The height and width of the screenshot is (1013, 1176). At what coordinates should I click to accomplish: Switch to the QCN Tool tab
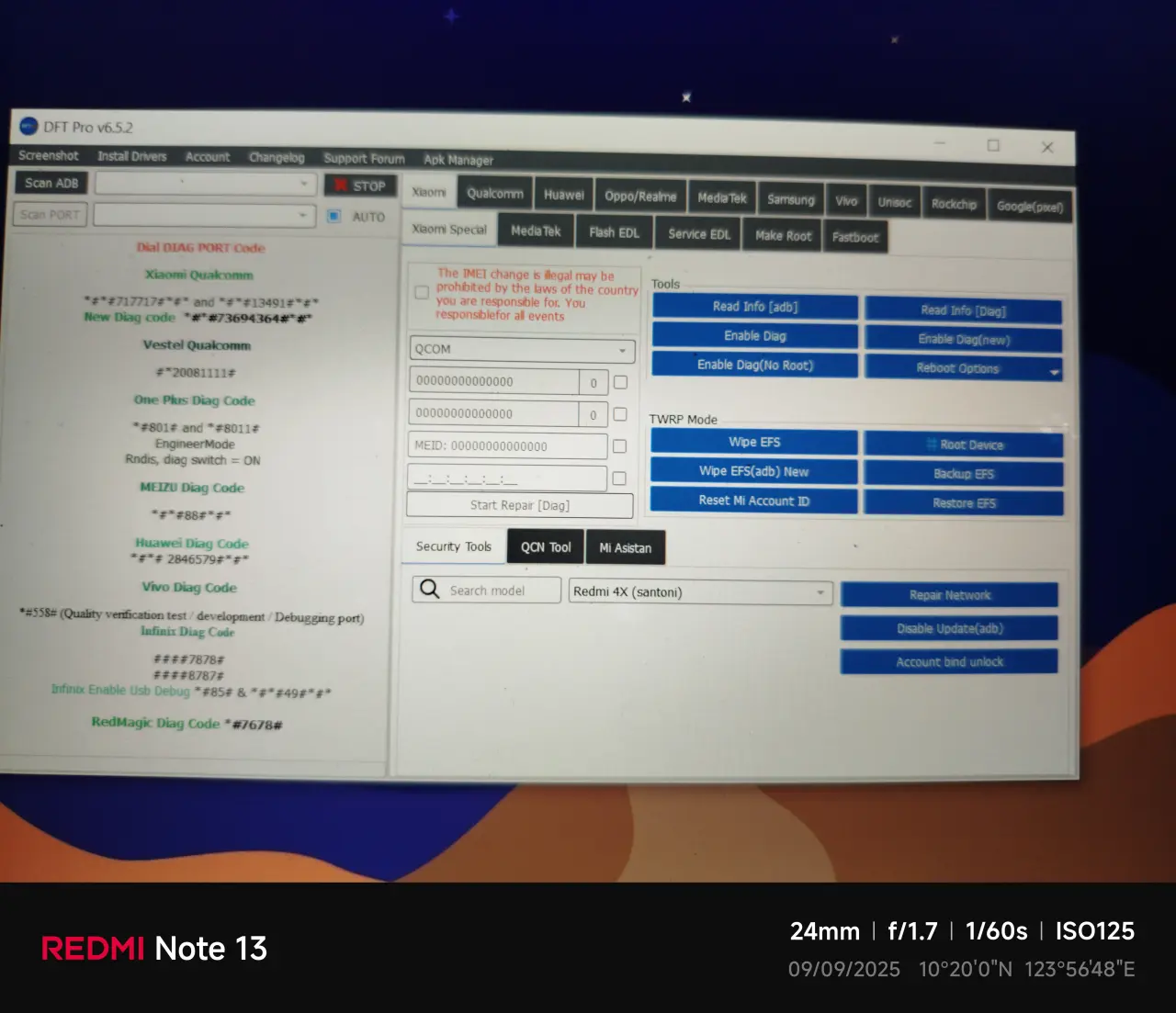click(x=546, y=547)
